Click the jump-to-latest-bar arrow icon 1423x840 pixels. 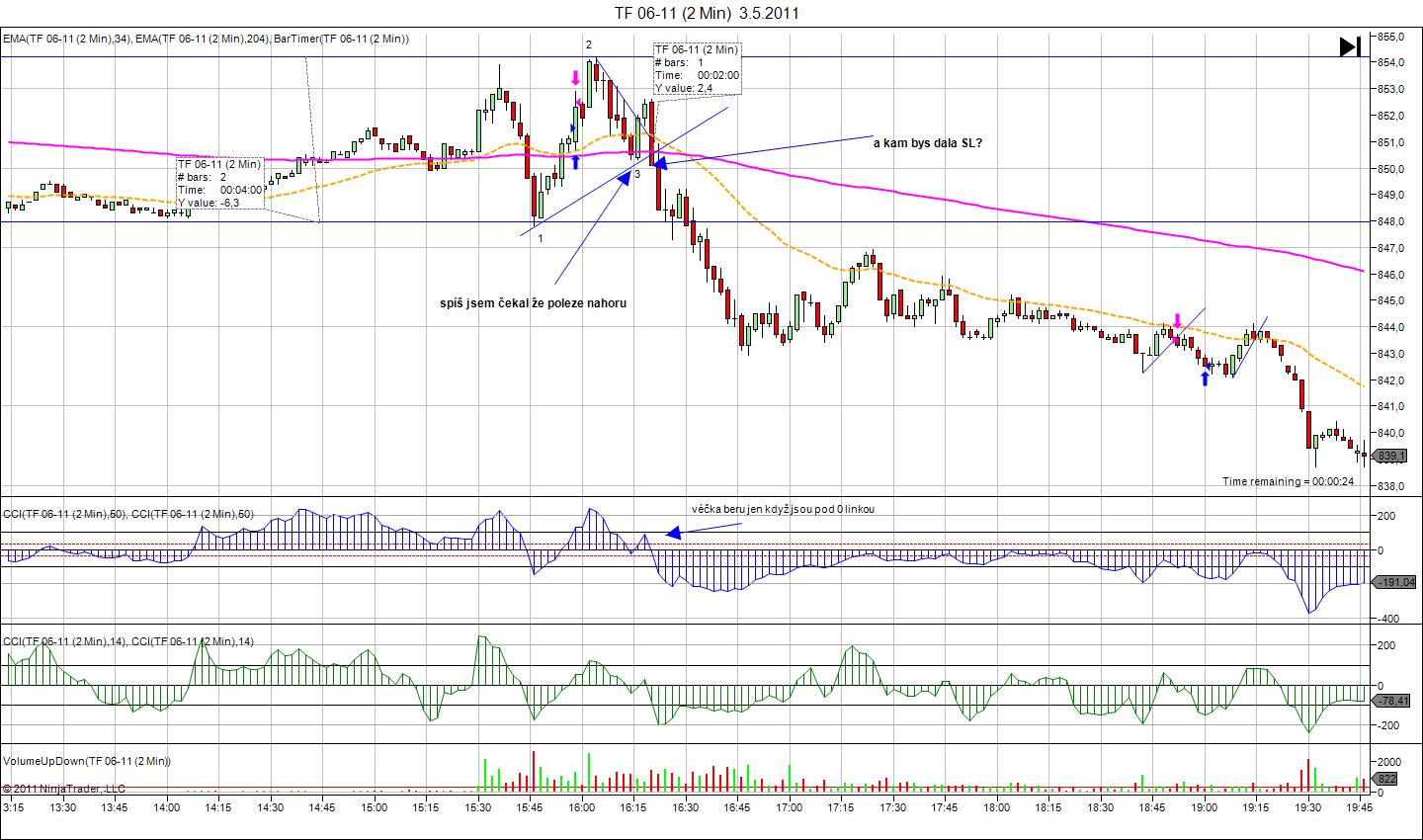[1350, 46]
